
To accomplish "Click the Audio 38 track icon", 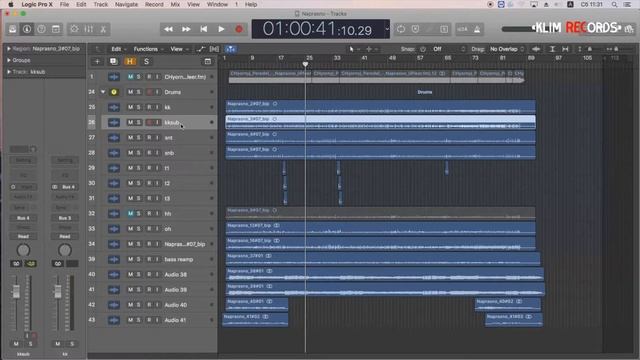I will (x=114, y=274).
